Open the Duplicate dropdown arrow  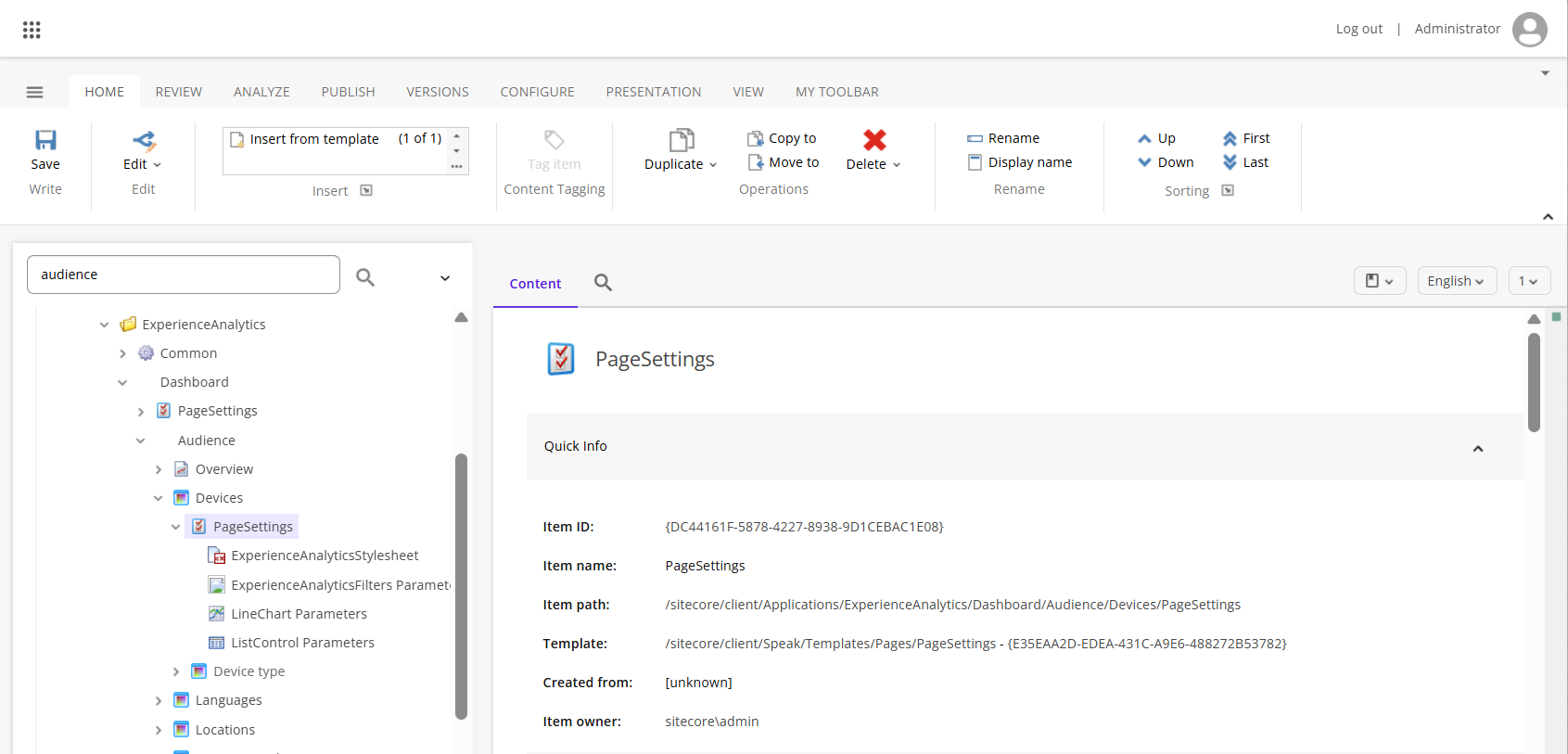[x=713, y=165]
